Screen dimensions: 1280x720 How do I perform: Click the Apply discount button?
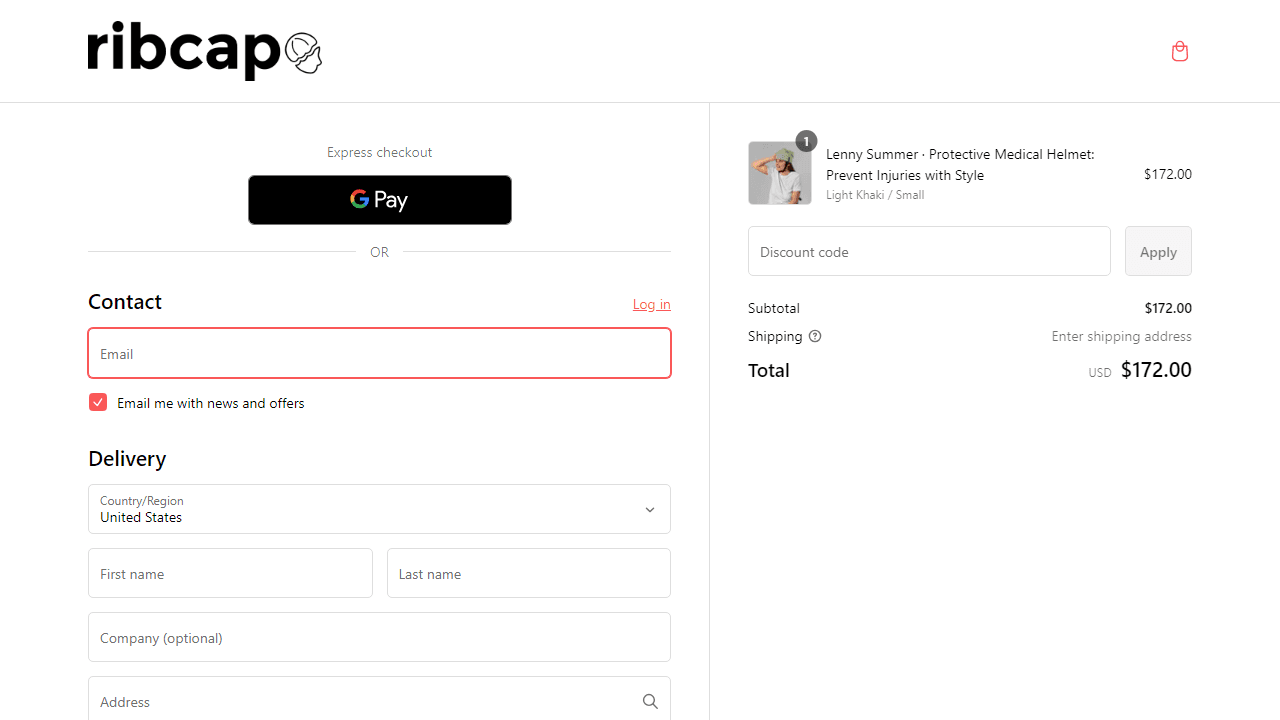[x=1158, y=251]
